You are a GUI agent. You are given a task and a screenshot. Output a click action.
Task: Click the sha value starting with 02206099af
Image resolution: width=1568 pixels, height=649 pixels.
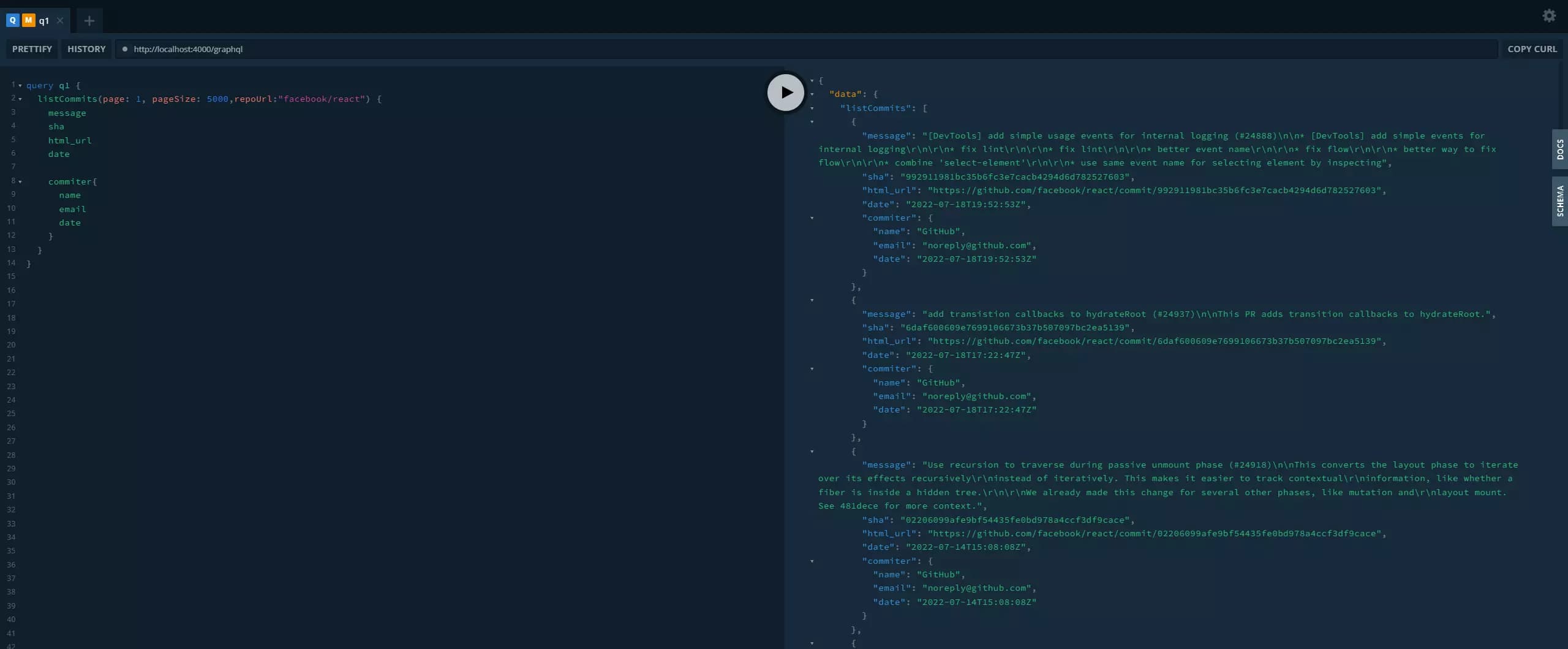(1015, 520)
